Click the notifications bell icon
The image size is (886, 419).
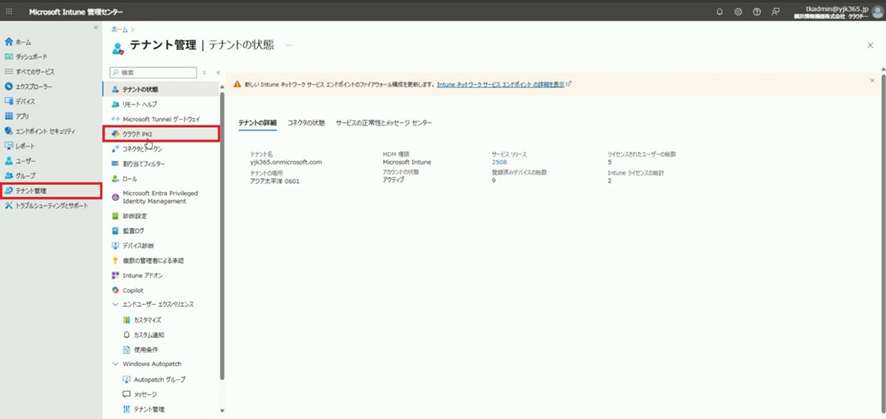point(719,12)
